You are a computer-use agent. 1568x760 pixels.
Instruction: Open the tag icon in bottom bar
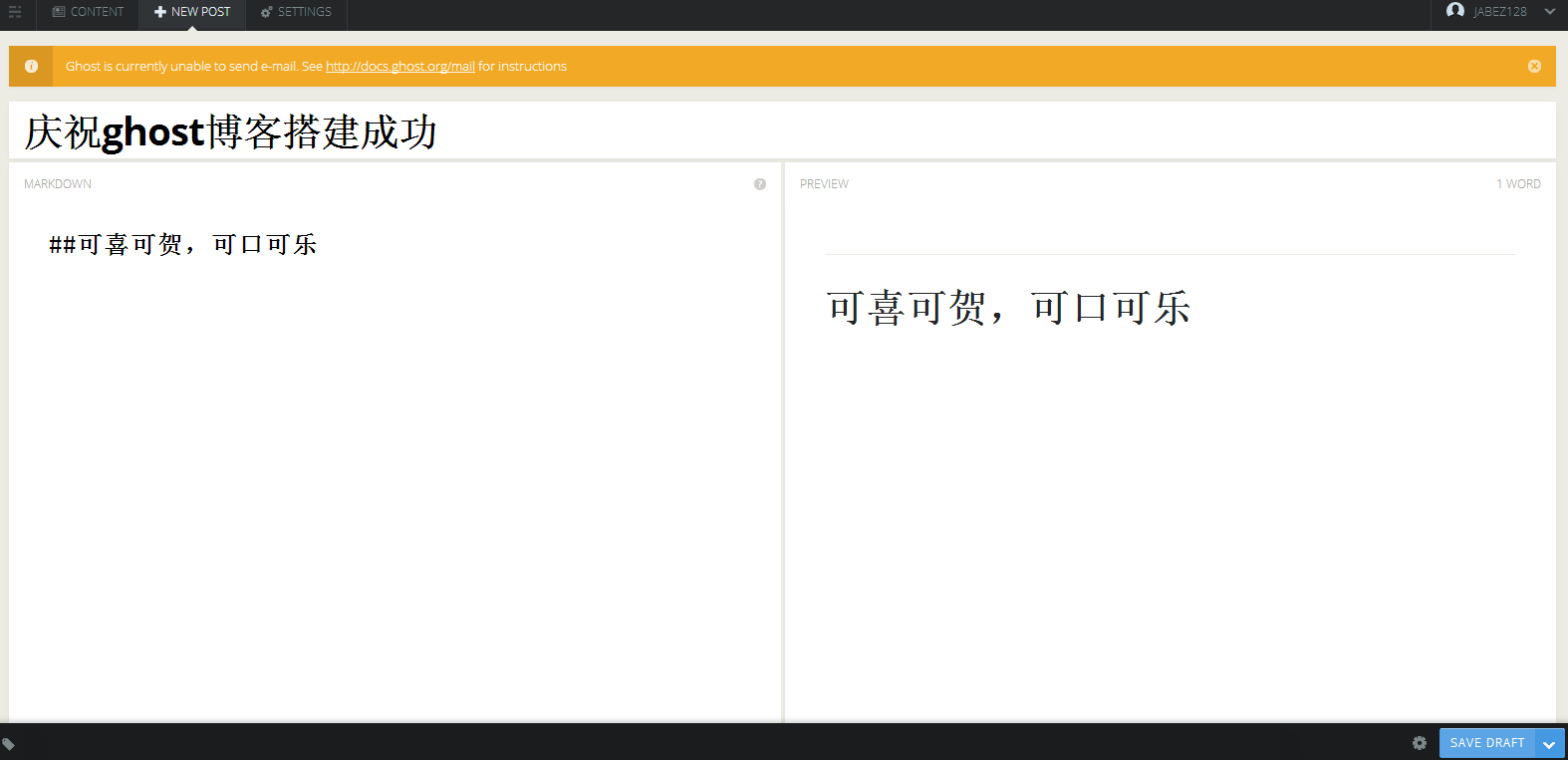point(9,744)
